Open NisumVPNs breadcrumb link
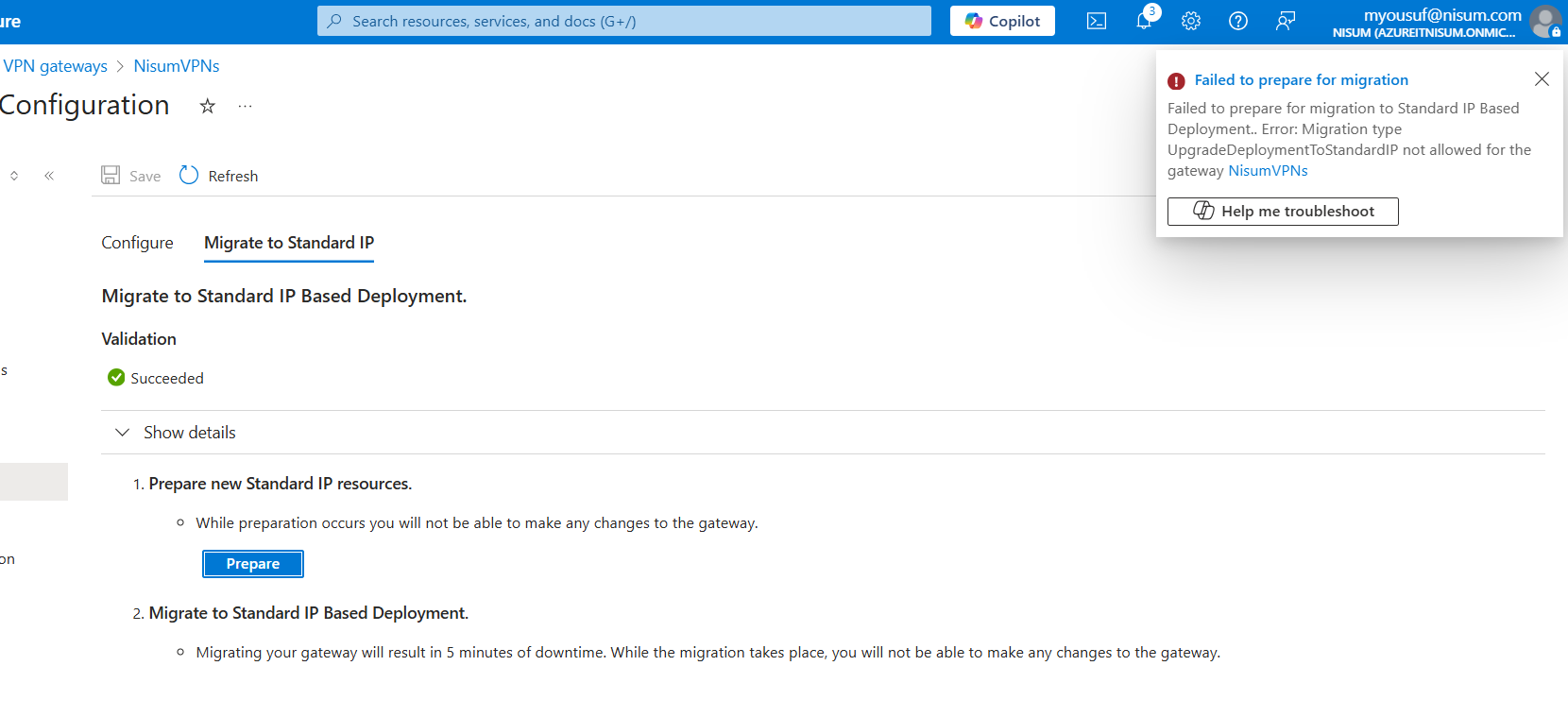Viewport: 1568px width, 717px height. (177, 66)
